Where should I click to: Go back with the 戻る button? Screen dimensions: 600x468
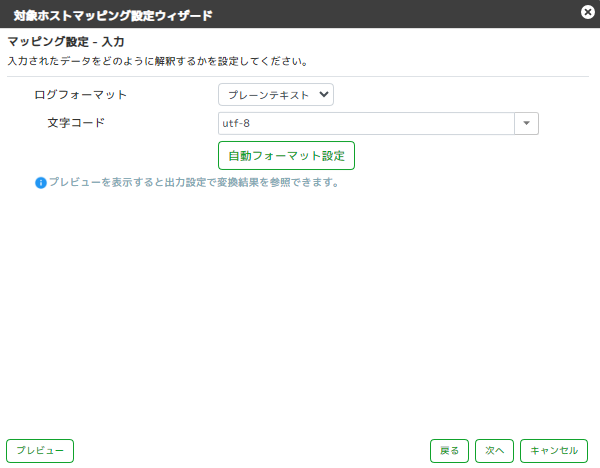[x=449, y=451]
